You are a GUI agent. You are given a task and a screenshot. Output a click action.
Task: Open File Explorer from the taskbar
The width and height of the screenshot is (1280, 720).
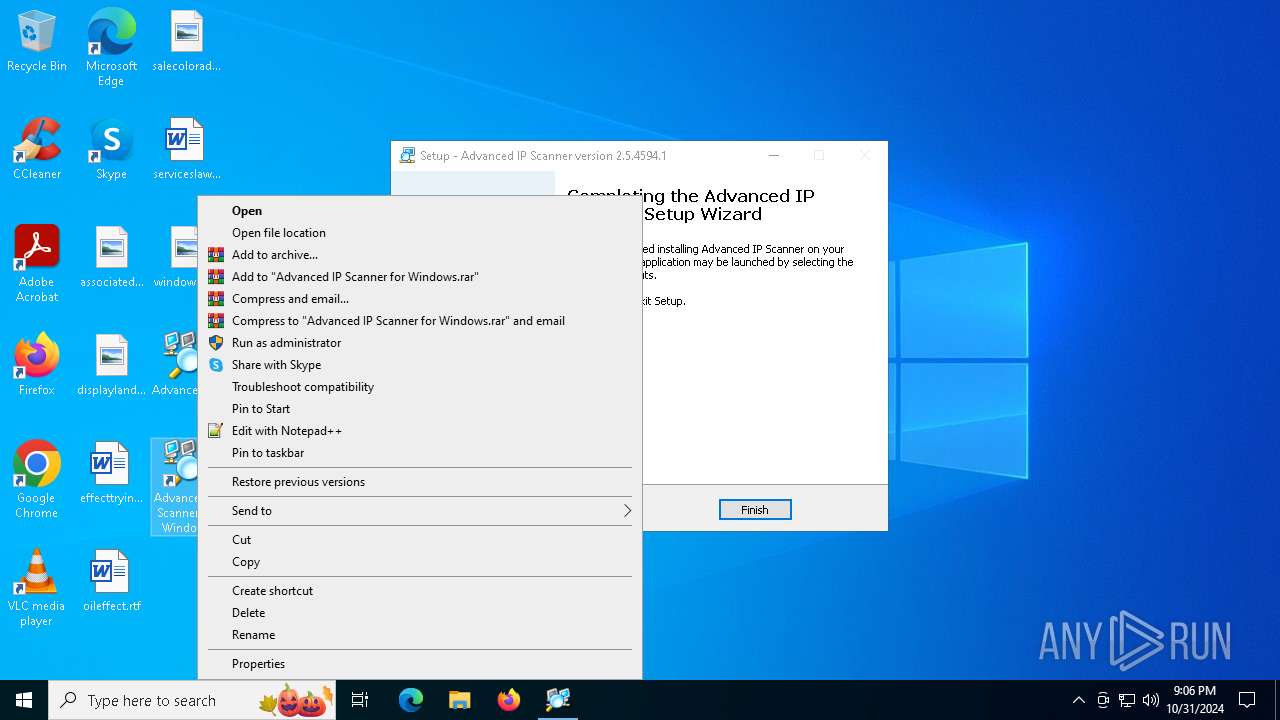460,700
